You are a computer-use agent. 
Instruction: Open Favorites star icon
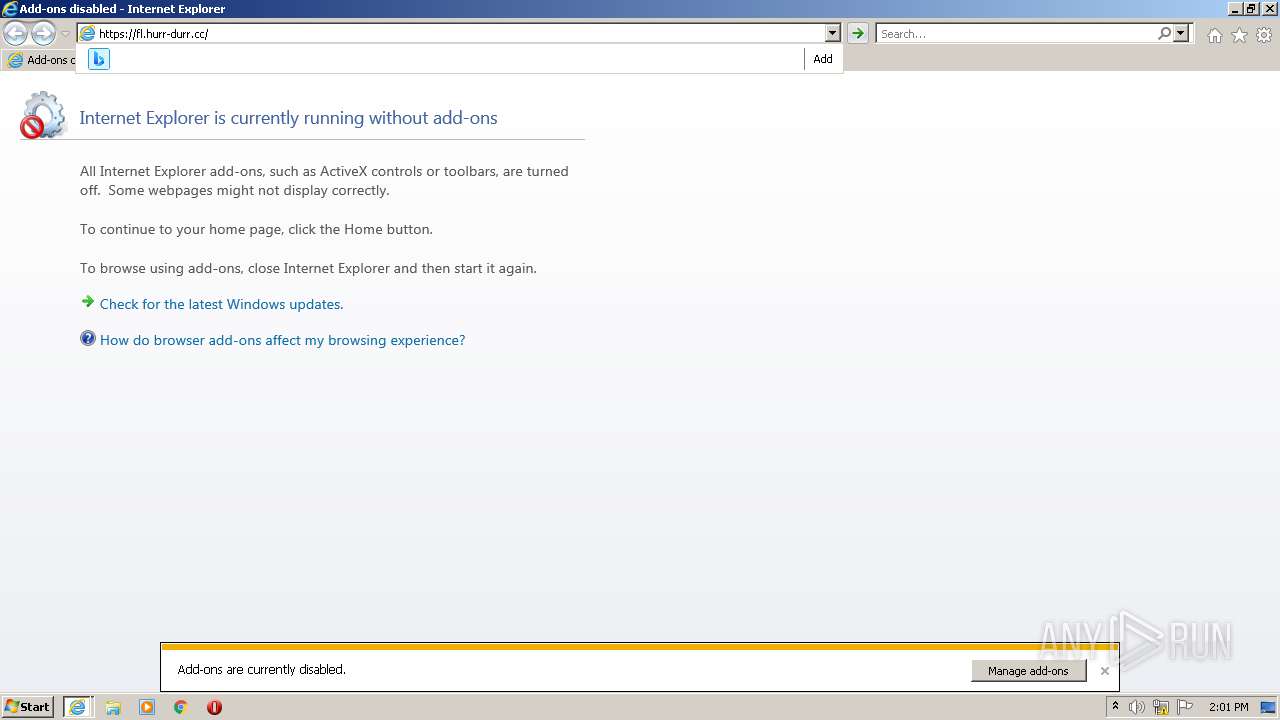coord(1239,35)
